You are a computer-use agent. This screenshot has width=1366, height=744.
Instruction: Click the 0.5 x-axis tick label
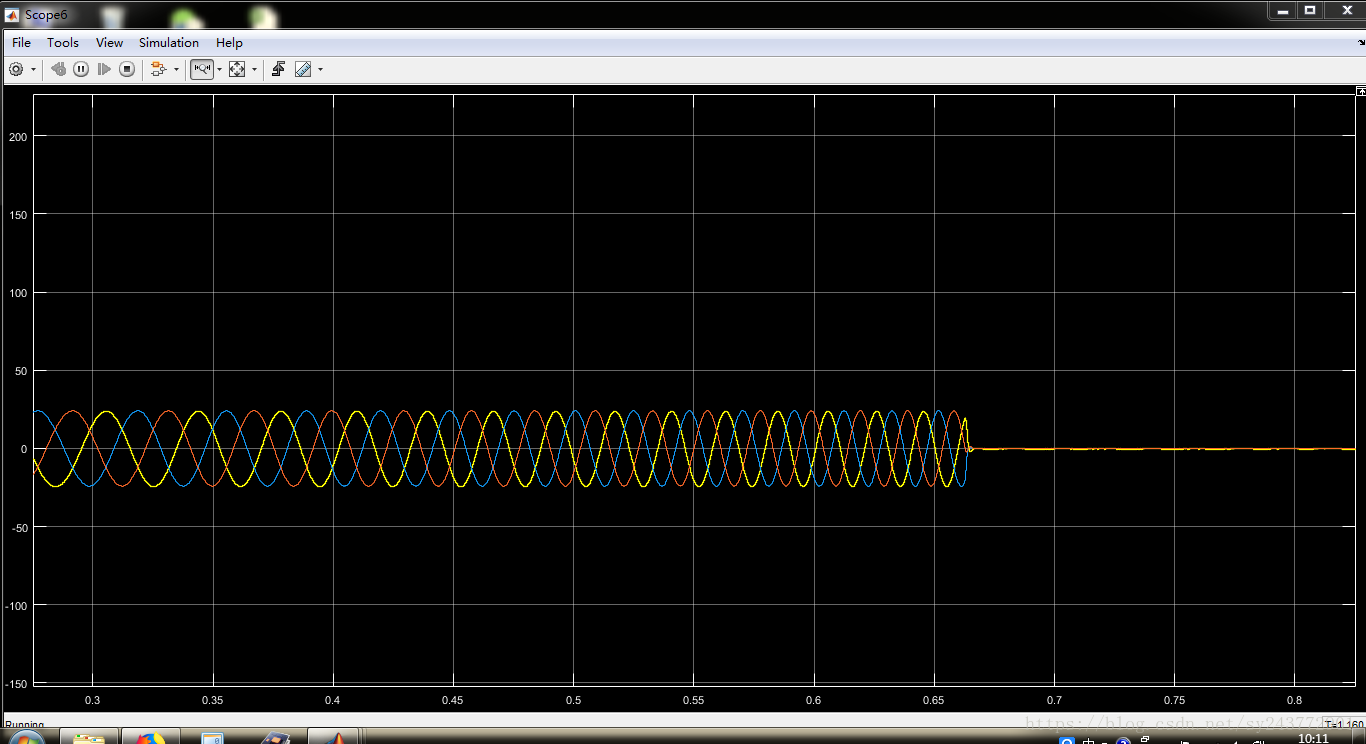coord(573,700)
